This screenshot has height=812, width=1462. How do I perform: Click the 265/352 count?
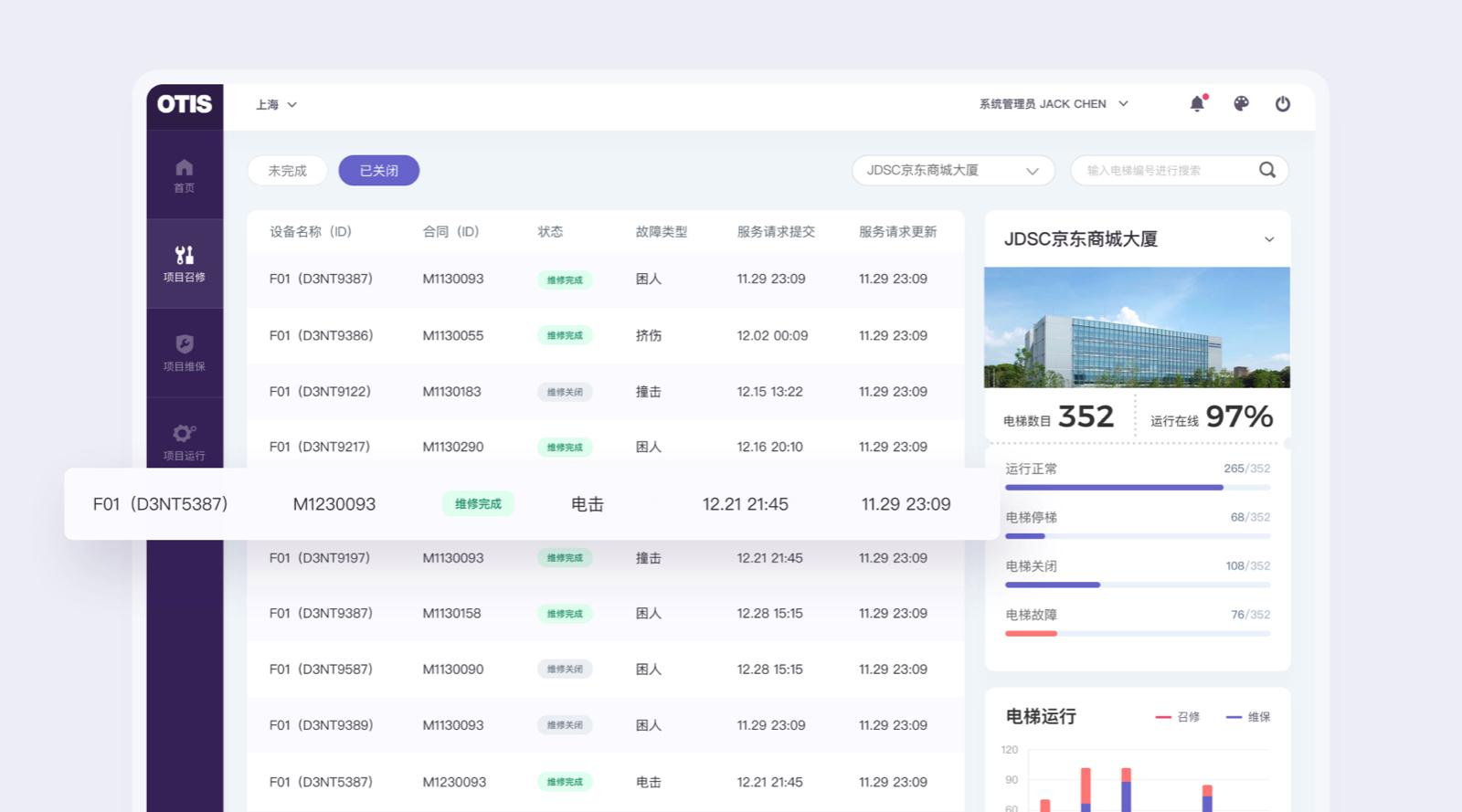[1247, 469]
